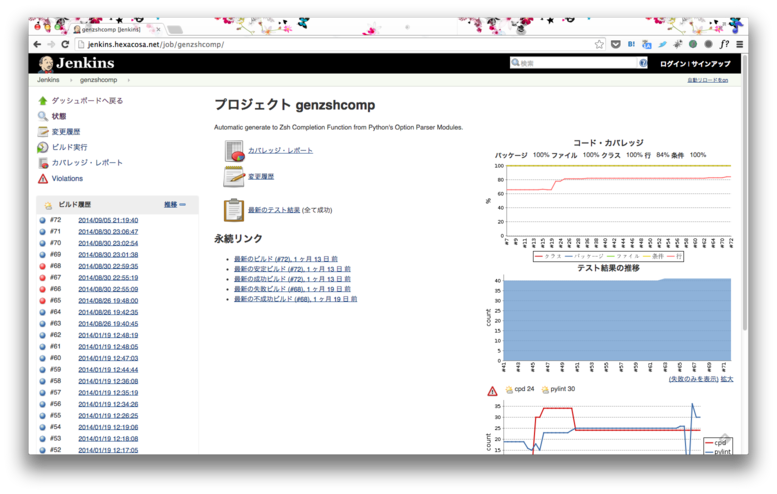Open the Jenkins breadcrumb dropdown arrow

click(71, 80)
